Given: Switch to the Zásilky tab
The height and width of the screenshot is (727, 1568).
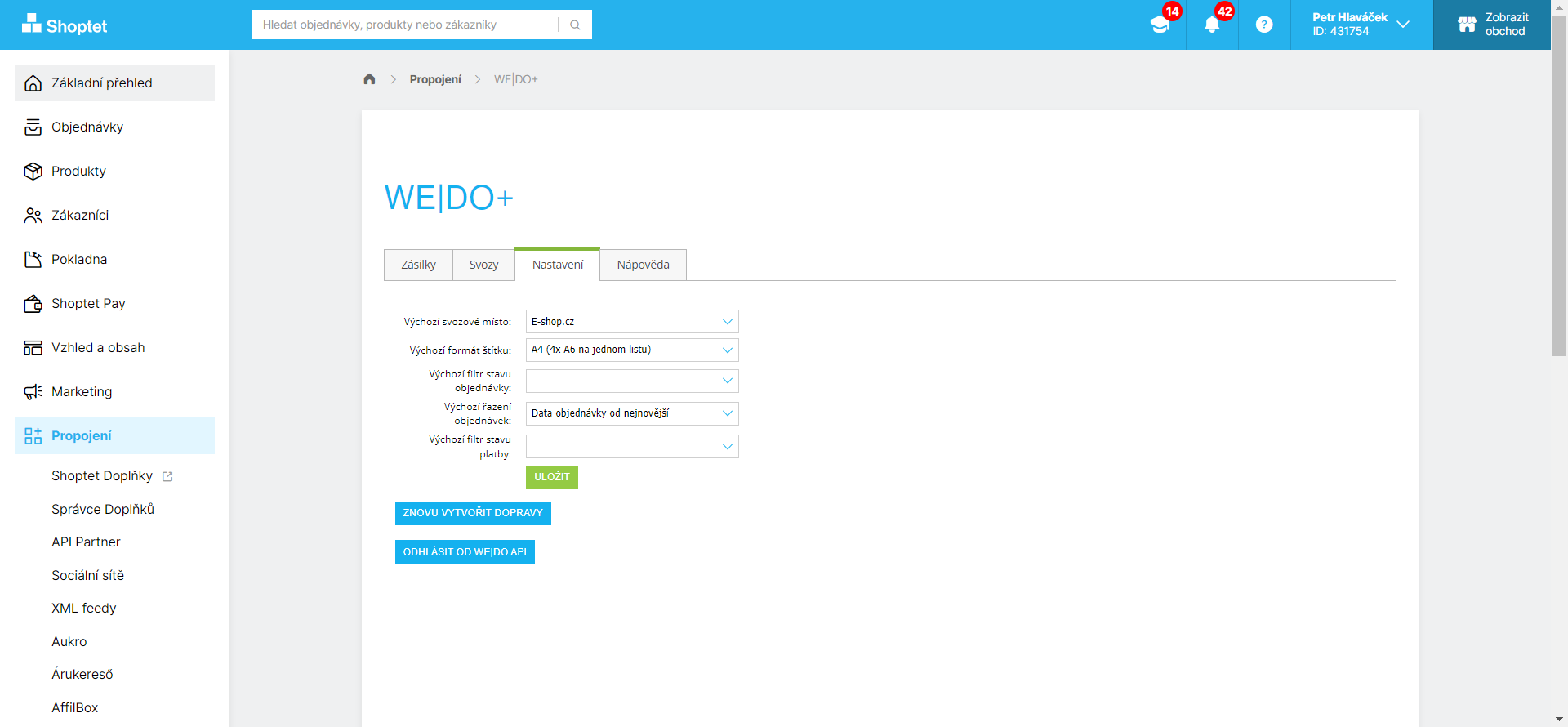Looking at the screenshot, I should click(x=418, y=265).
